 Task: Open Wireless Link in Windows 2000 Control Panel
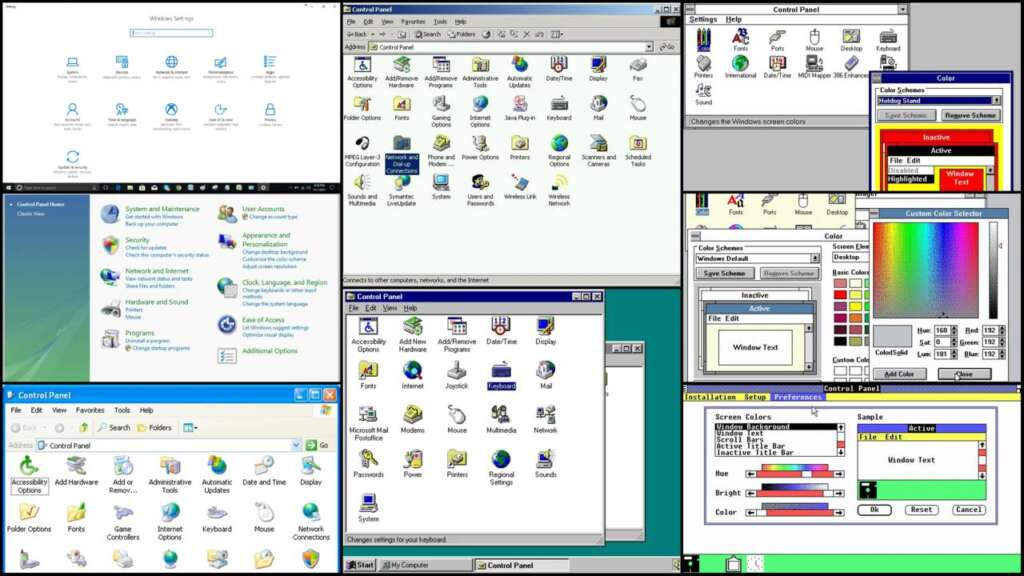coord(520,187)
